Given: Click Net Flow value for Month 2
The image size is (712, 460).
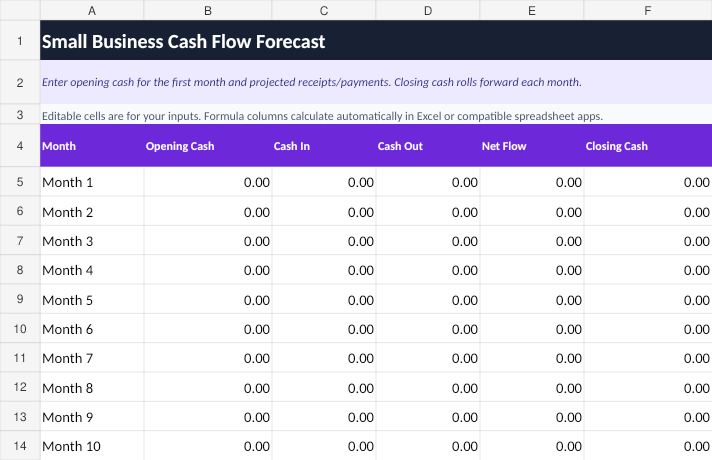Looking at the screenshot, I should coord(532,212).
